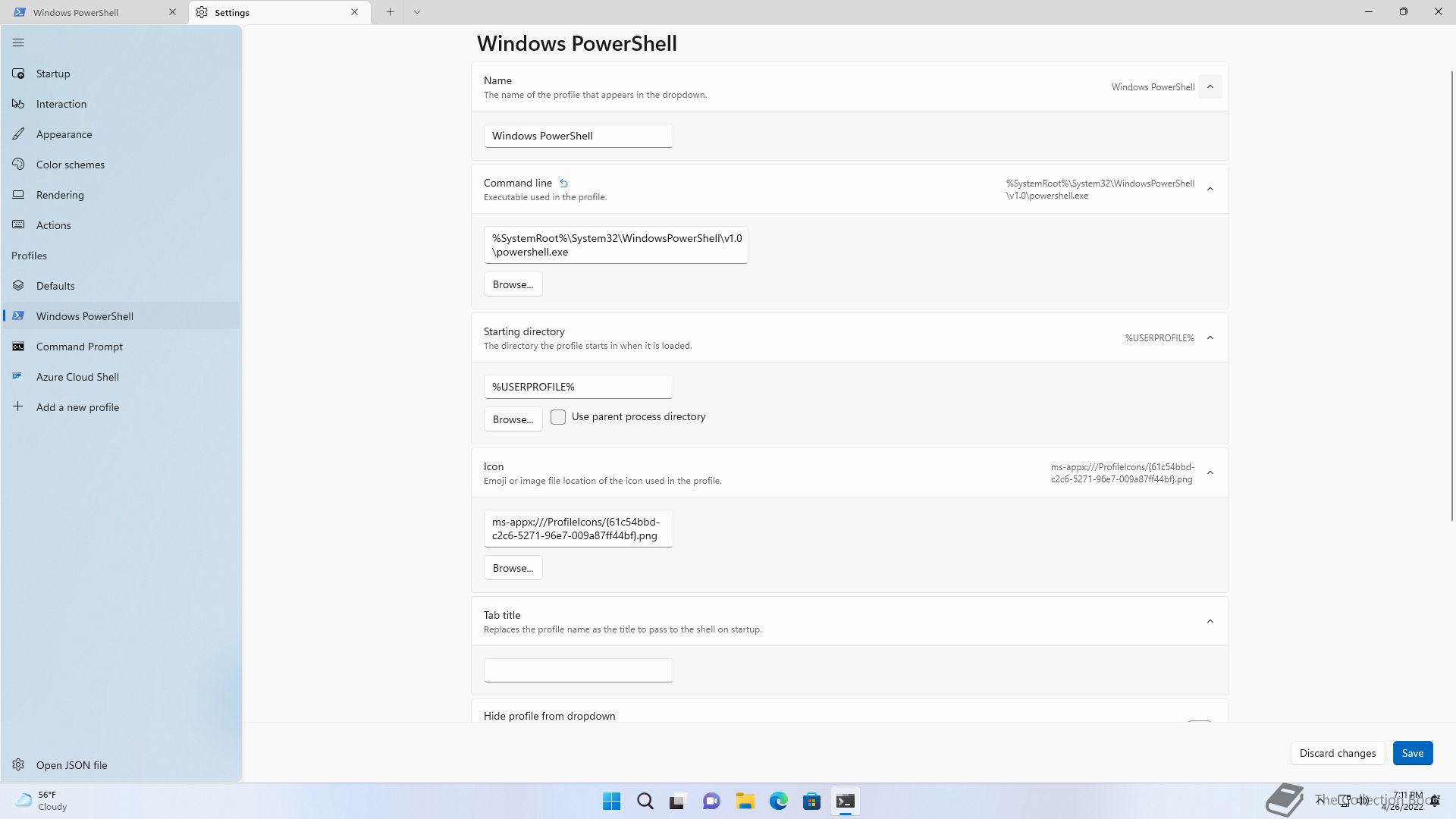
Task: Open taskbar Search
Action: coord(645,801)
